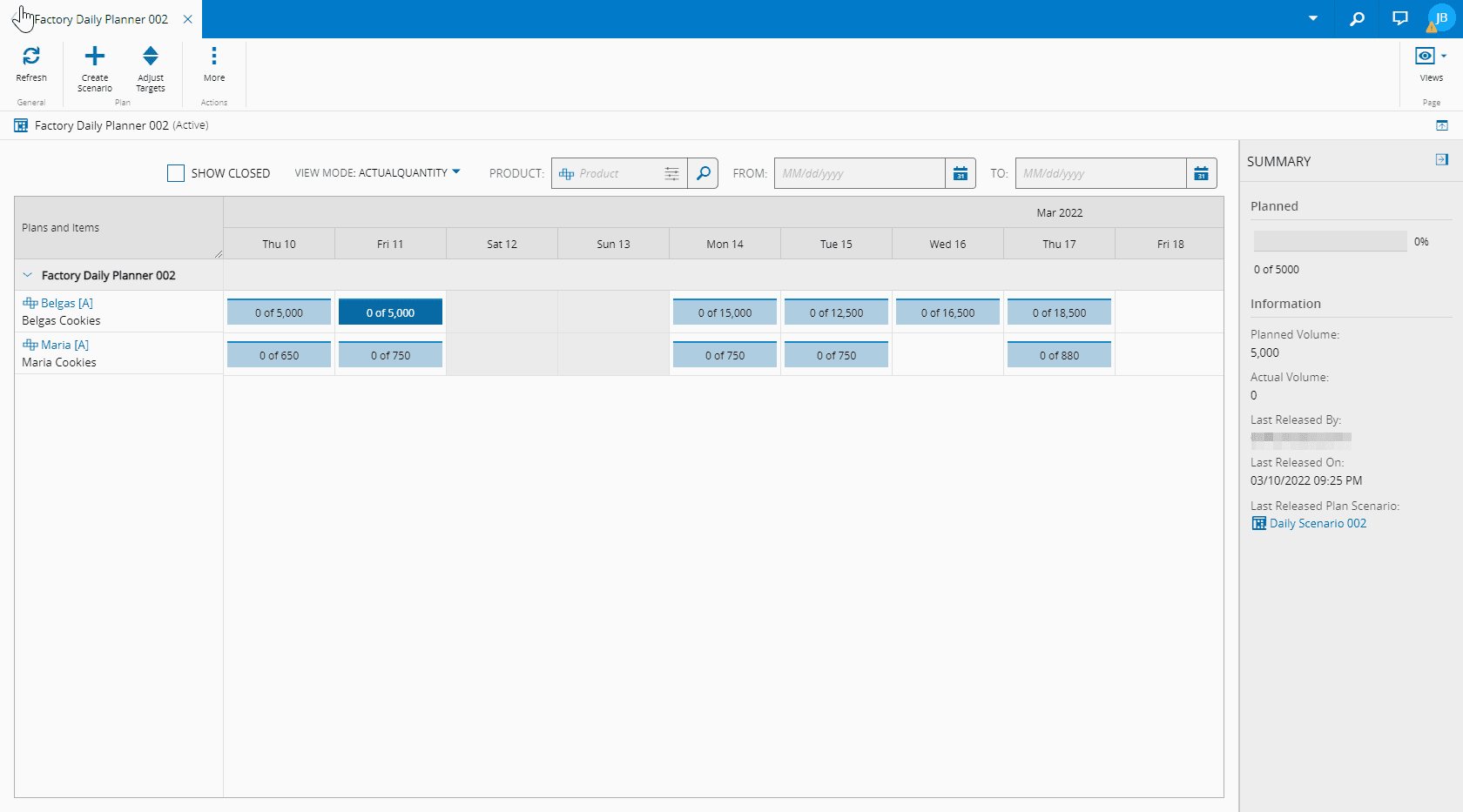Open the TO date calendar picker
1463x812 pixels.
click(1201, 173)
